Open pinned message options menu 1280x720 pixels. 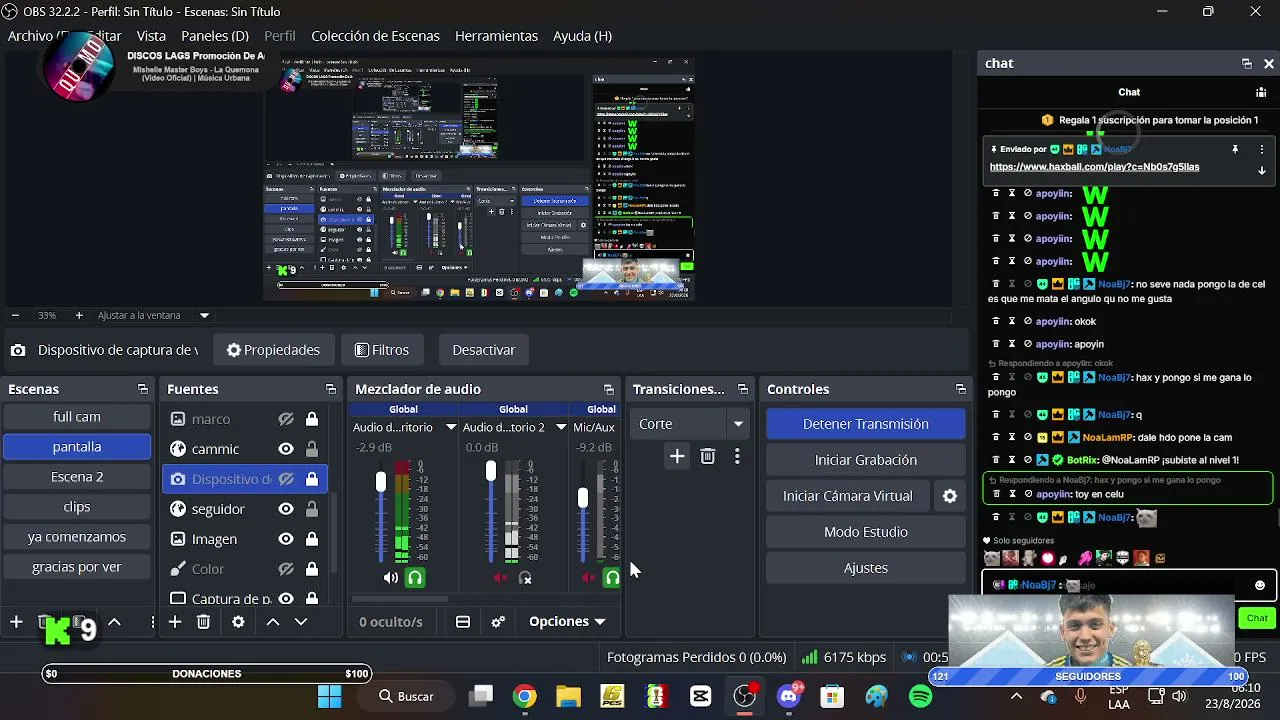[1262, 149]
